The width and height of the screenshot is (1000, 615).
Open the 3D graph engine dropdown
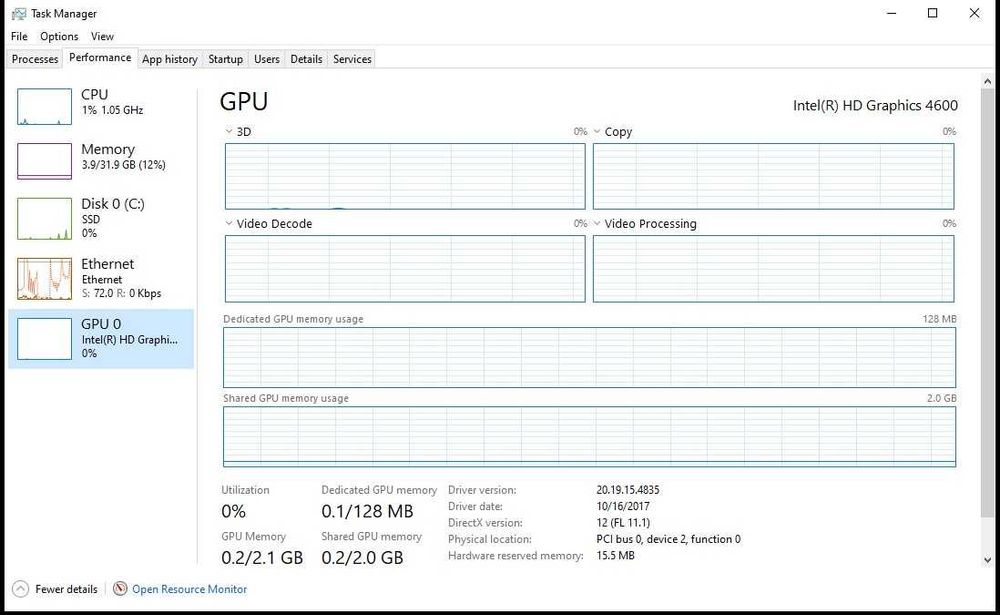(229, 132)
